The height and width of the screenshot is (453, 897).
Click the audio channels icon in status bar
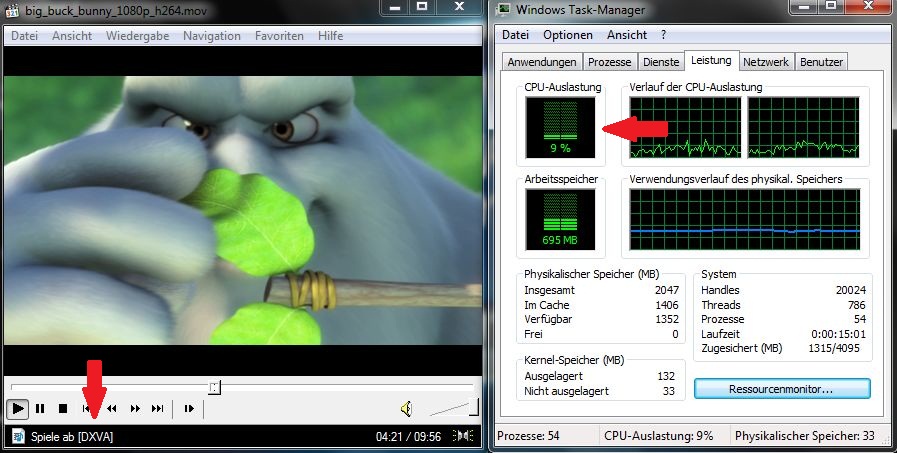pos(463,436)
